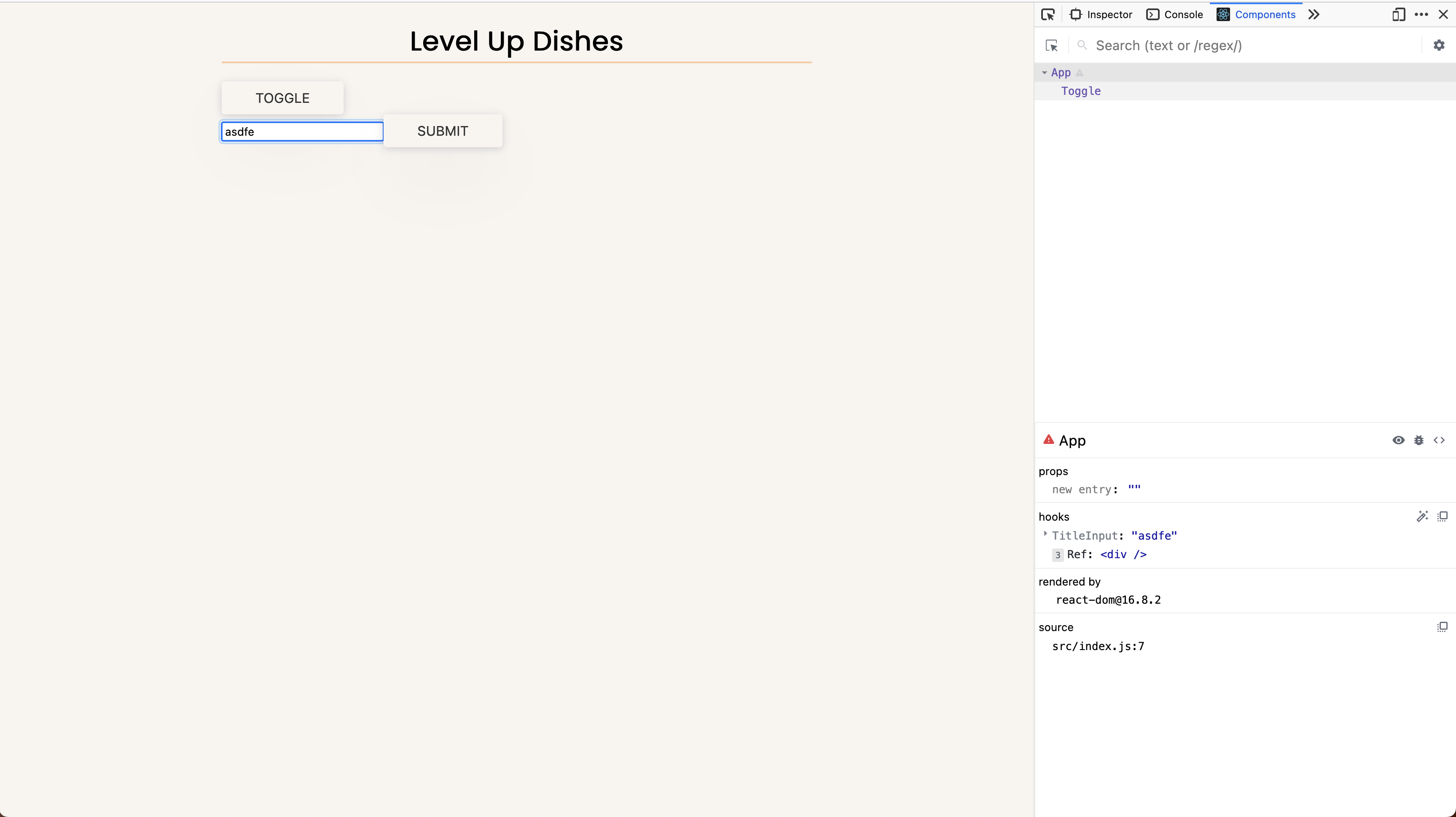
Task: Copy source location to clipboard
Action: [1442, 626]
